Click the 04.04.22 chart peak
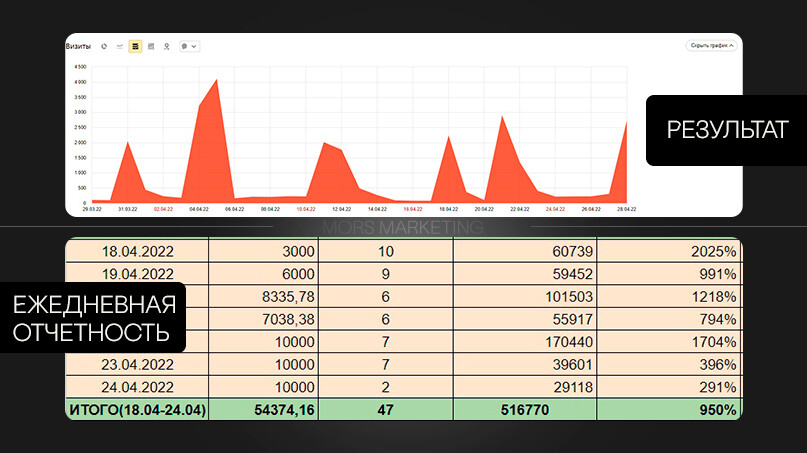 pyautogui.click(x=216, y=81)
